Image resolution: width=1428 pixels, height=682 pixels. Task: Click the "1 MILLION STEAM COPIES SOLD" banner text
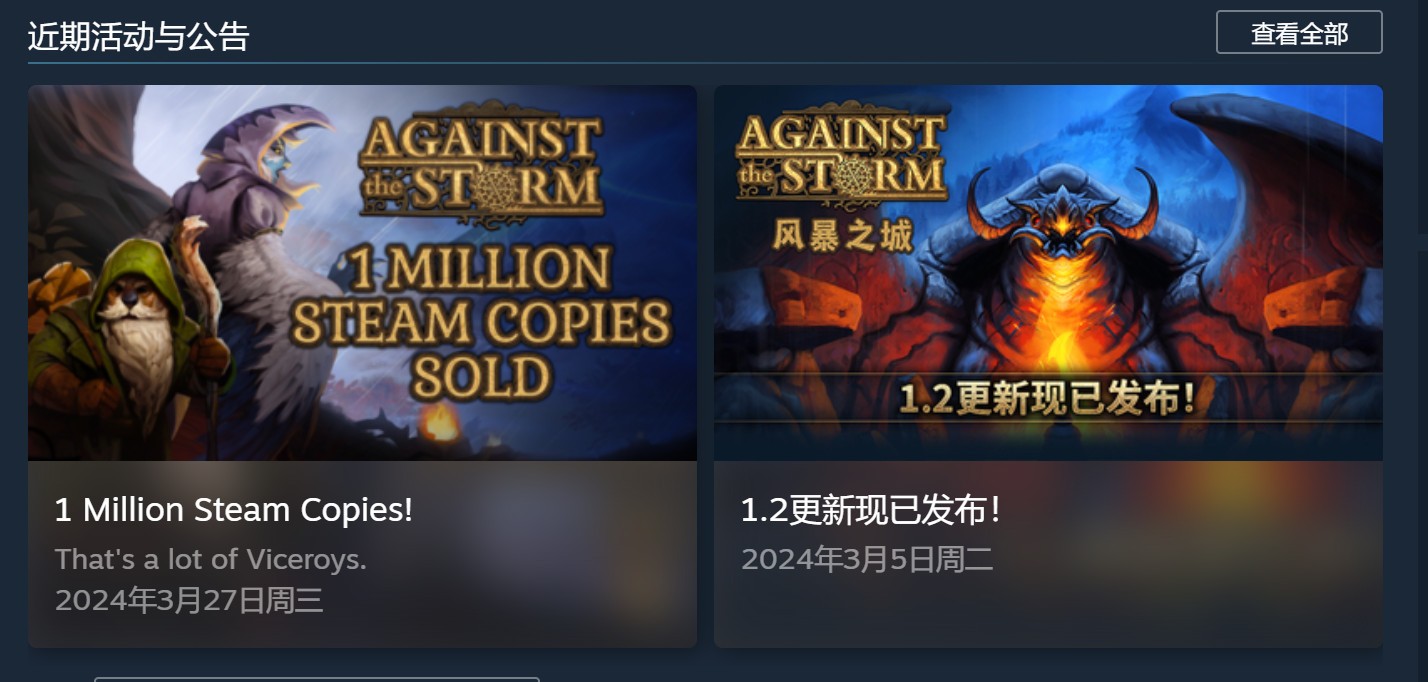point(483,322)
